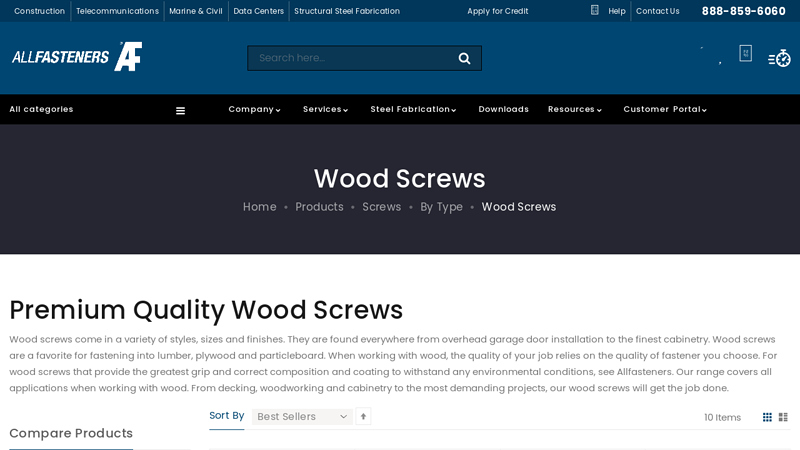Open the Sort By Best Sellers dropdown
This screenshot has height=450, width=800.
302,416
